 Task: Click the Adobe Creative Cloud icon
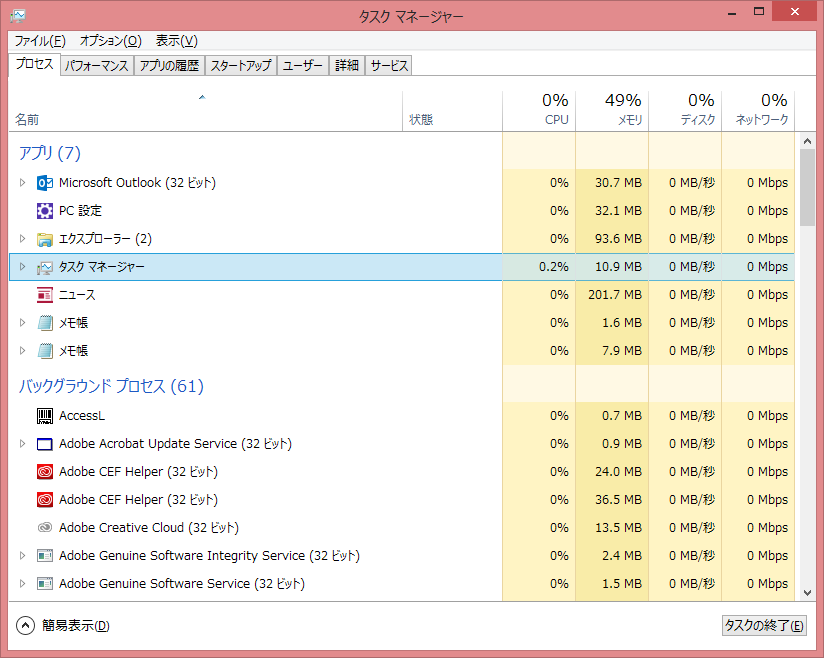(44, 528)
